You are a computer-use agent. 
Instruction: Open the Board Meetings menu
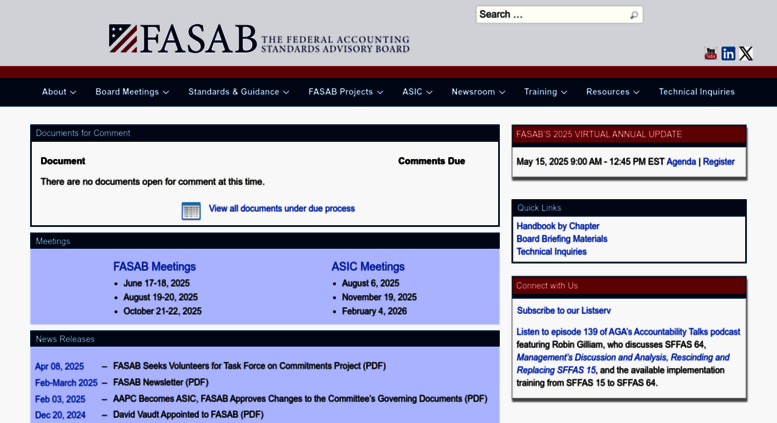pos(132,92)
